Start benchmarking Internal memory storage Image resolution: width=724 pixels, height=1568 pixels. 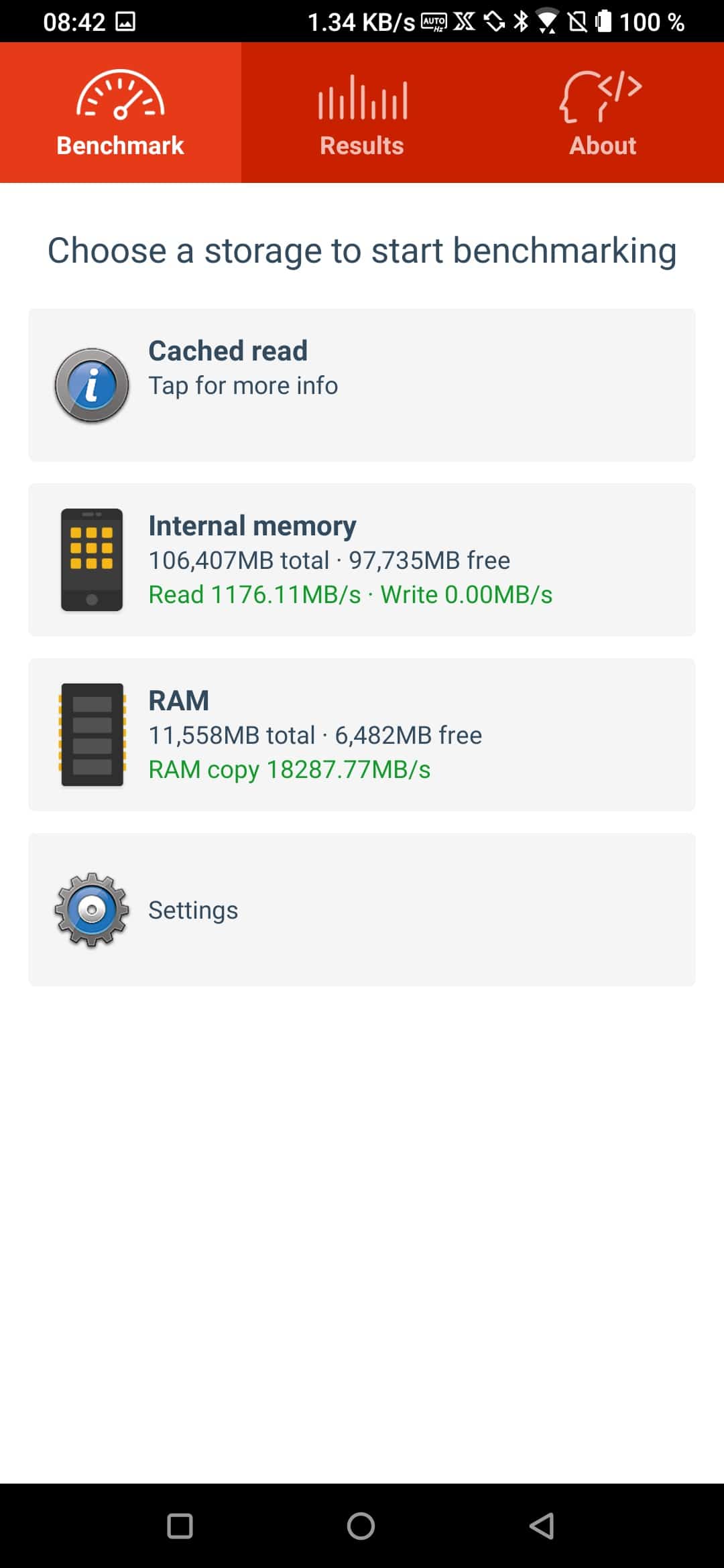(x=362, y=560)
